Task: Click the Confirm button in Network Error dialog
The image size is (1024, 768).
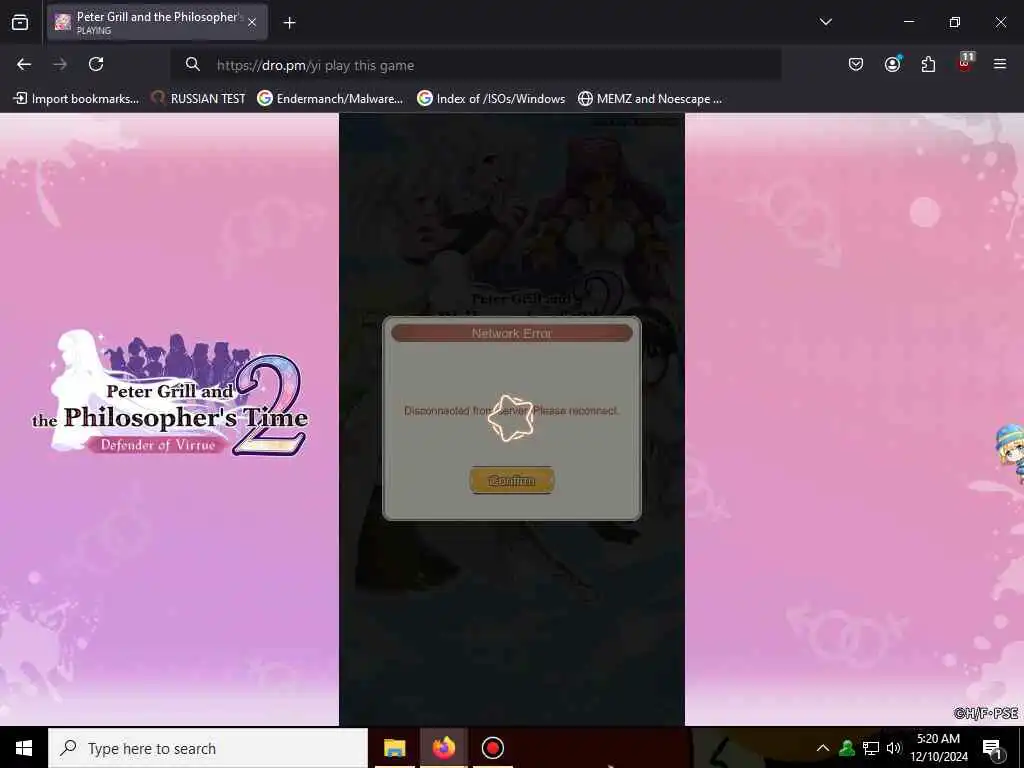Action: click(511, 480)
